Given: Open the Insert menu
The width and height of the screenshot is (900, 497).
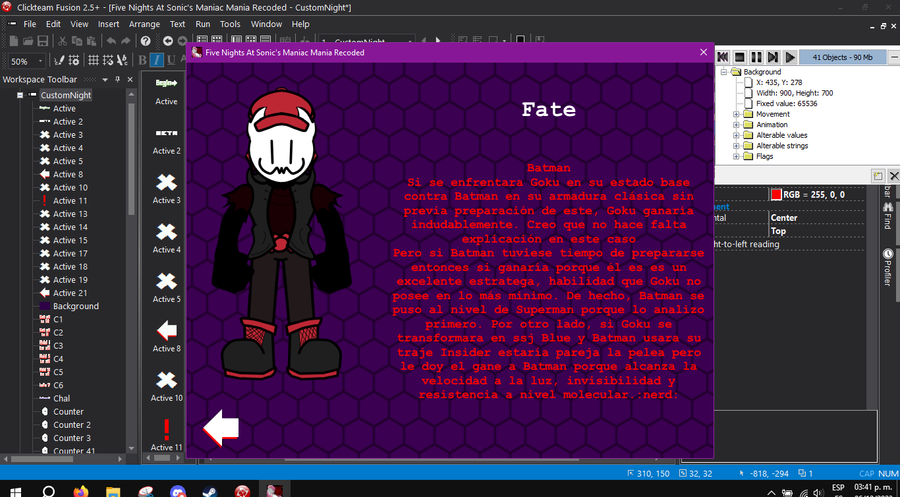Looking at the screenshot, I should [108, 24].
